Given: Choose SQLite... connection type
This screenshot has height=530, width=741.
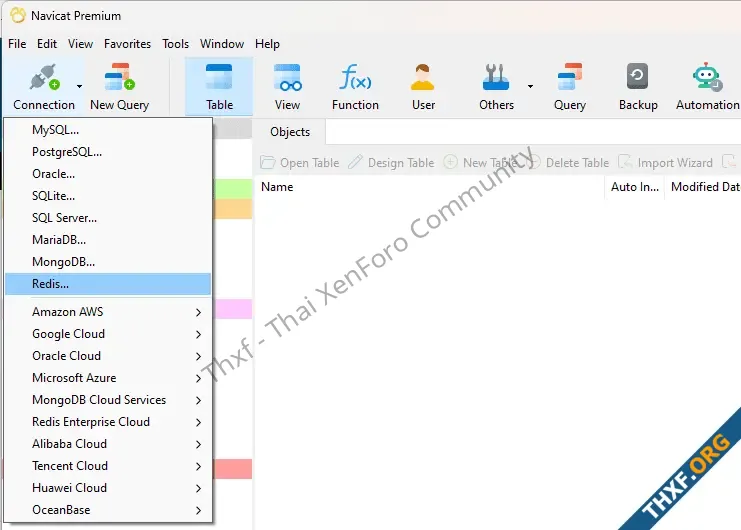Looking at the screenshot, I should pos(108,196).
